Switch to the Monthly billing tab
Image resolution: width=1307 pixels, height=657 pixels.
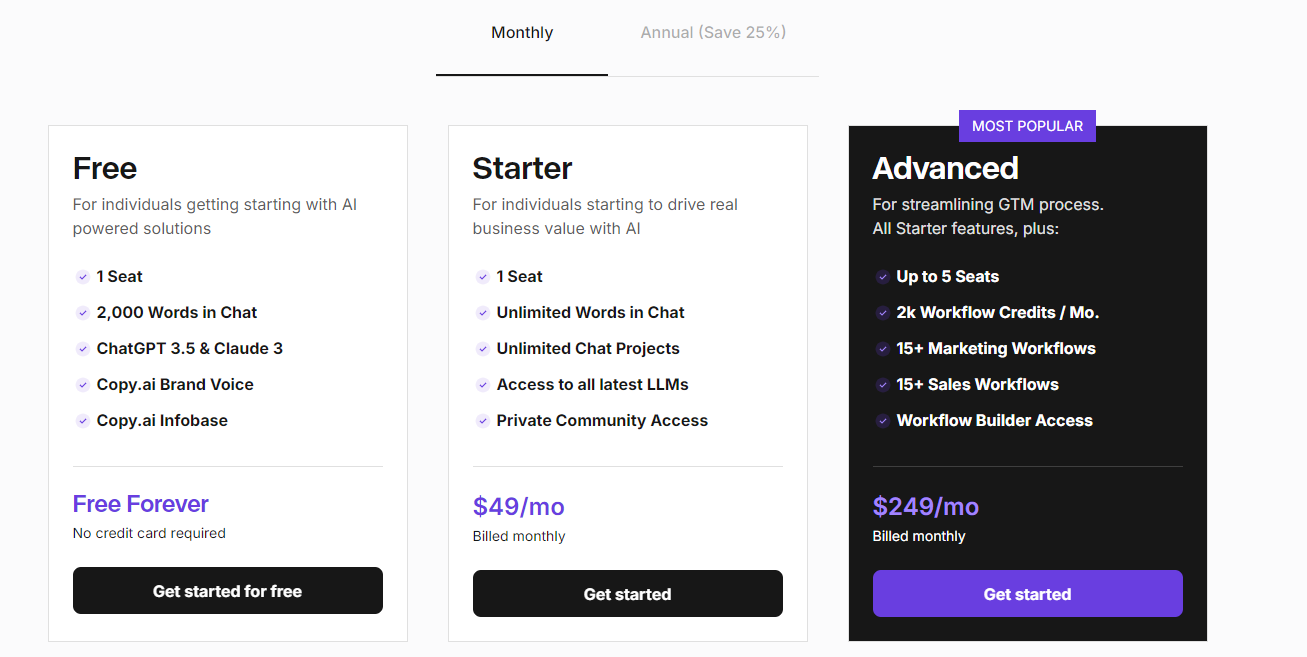click(x=522, y=33)
